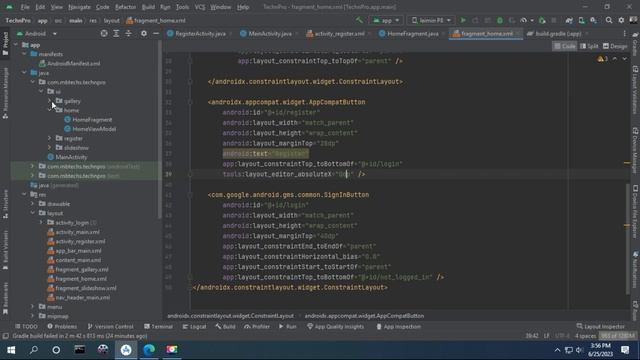This screenshot has width=640, height=360.
Task: Collapse the manifests folder
Action: point(24,54)
